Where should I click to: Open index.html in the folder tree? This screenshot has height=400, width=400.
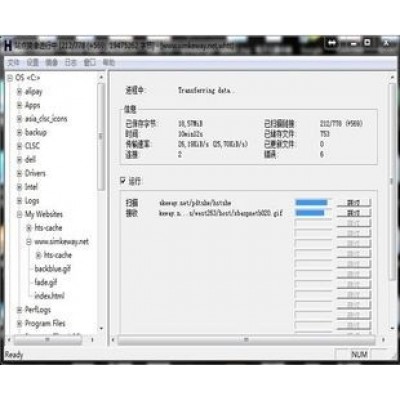[49, 296]
